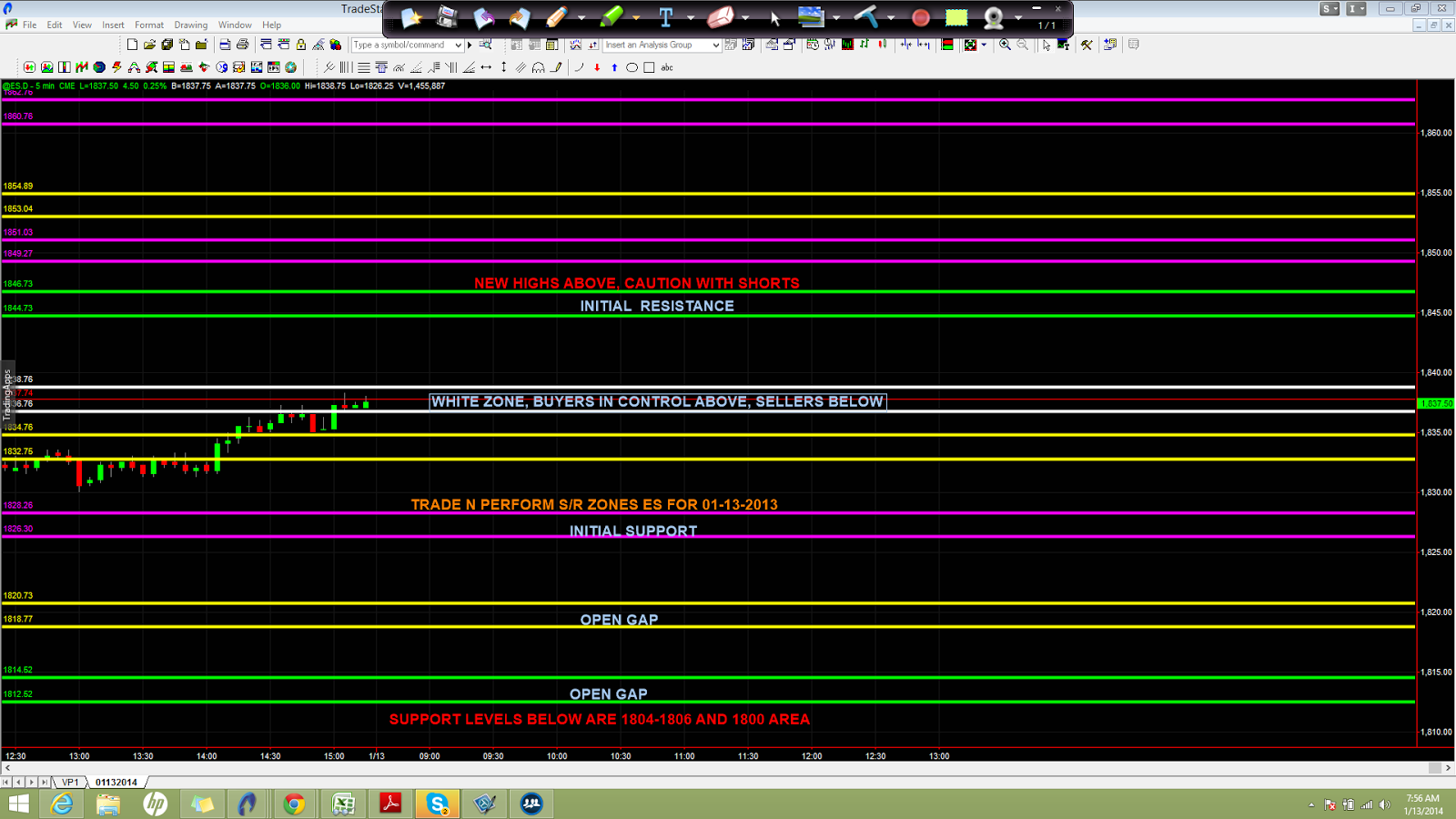
Task: Go to the first workspace tab
Action: coord(6,782)
